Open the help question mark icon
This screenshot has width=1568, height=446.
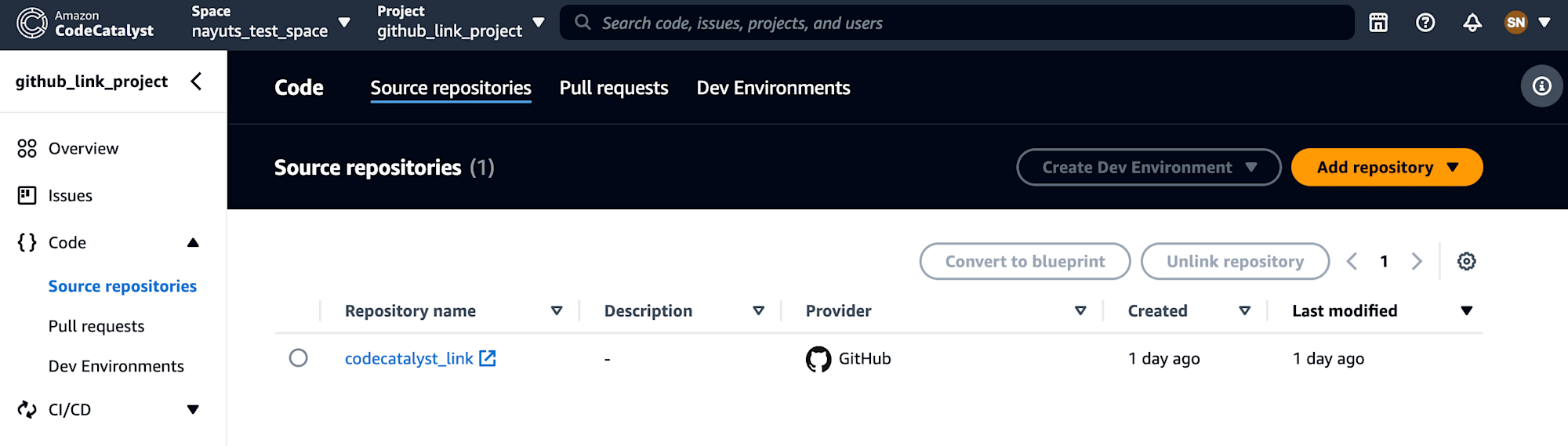pyautogui.click(x=1425, y=23)
